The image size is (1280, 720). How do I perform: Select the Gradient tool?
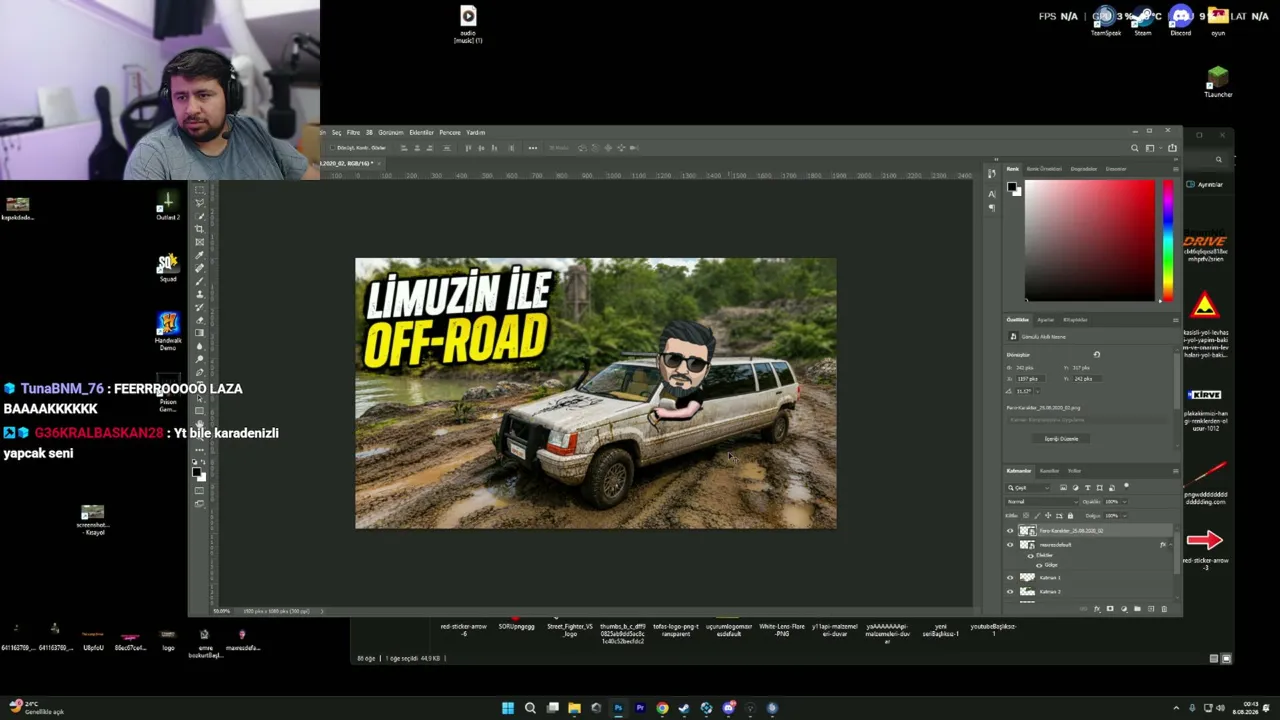[x=200, y=333]
